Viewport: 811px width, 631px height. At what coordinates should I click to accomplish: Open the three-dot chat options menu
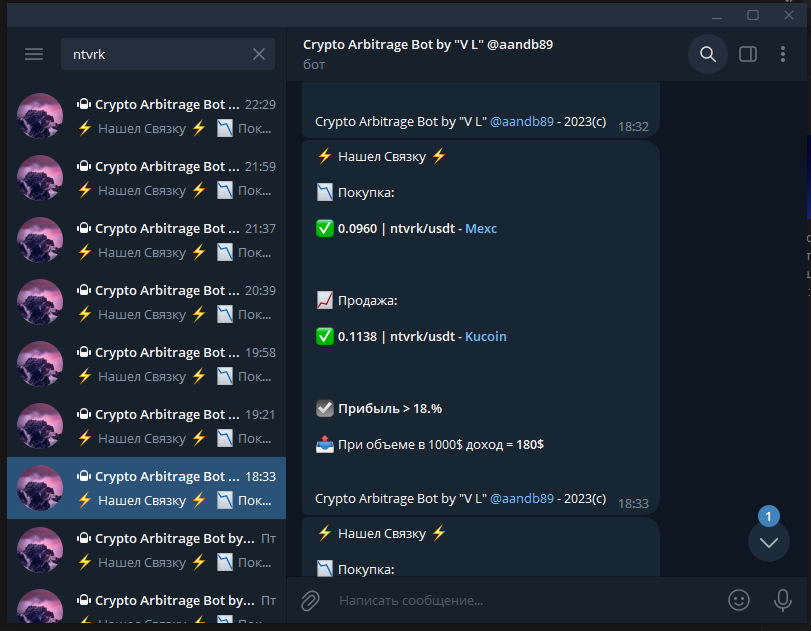783,54
